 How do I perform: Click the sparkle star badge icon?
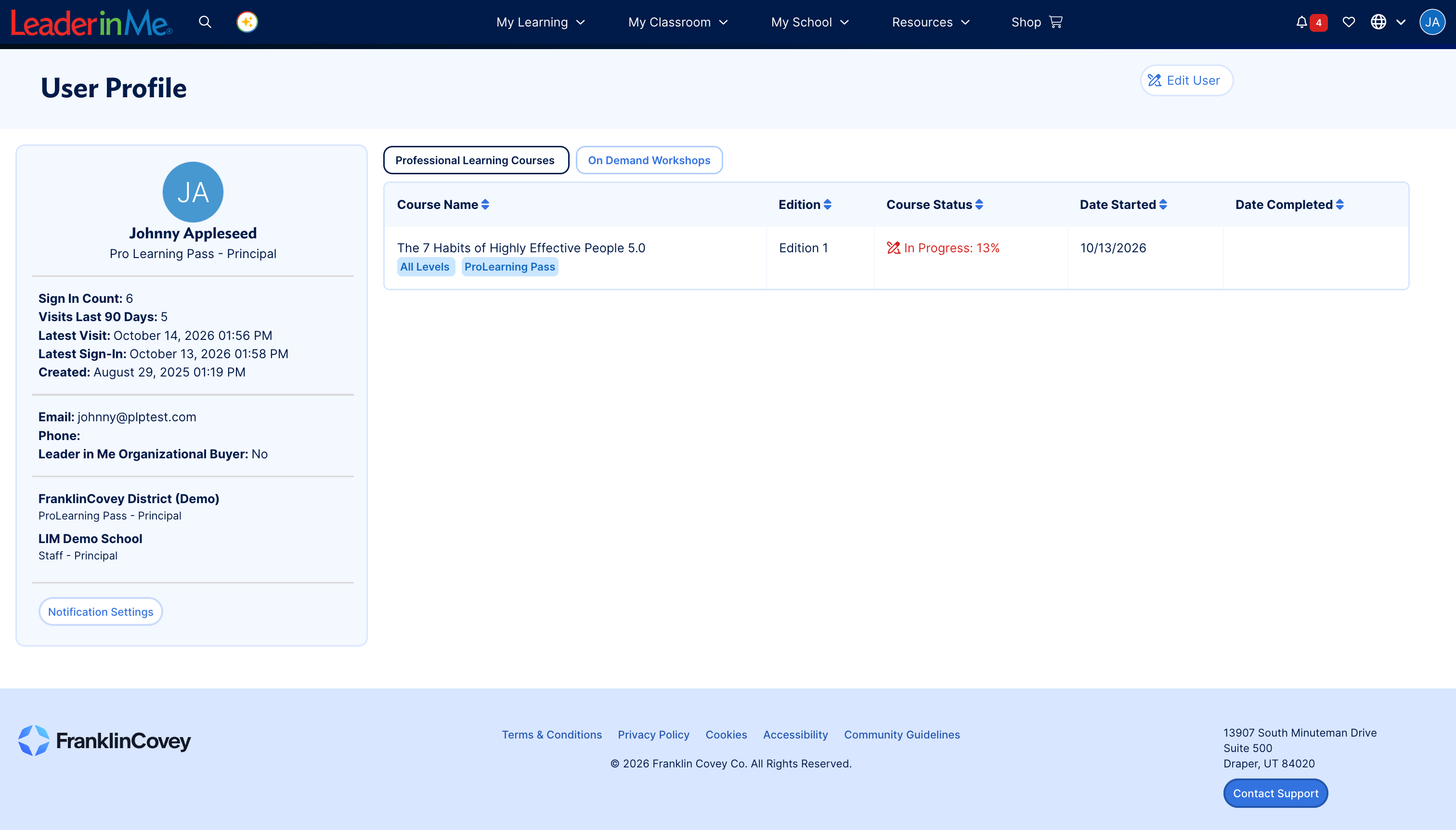[x=247, y=22]
